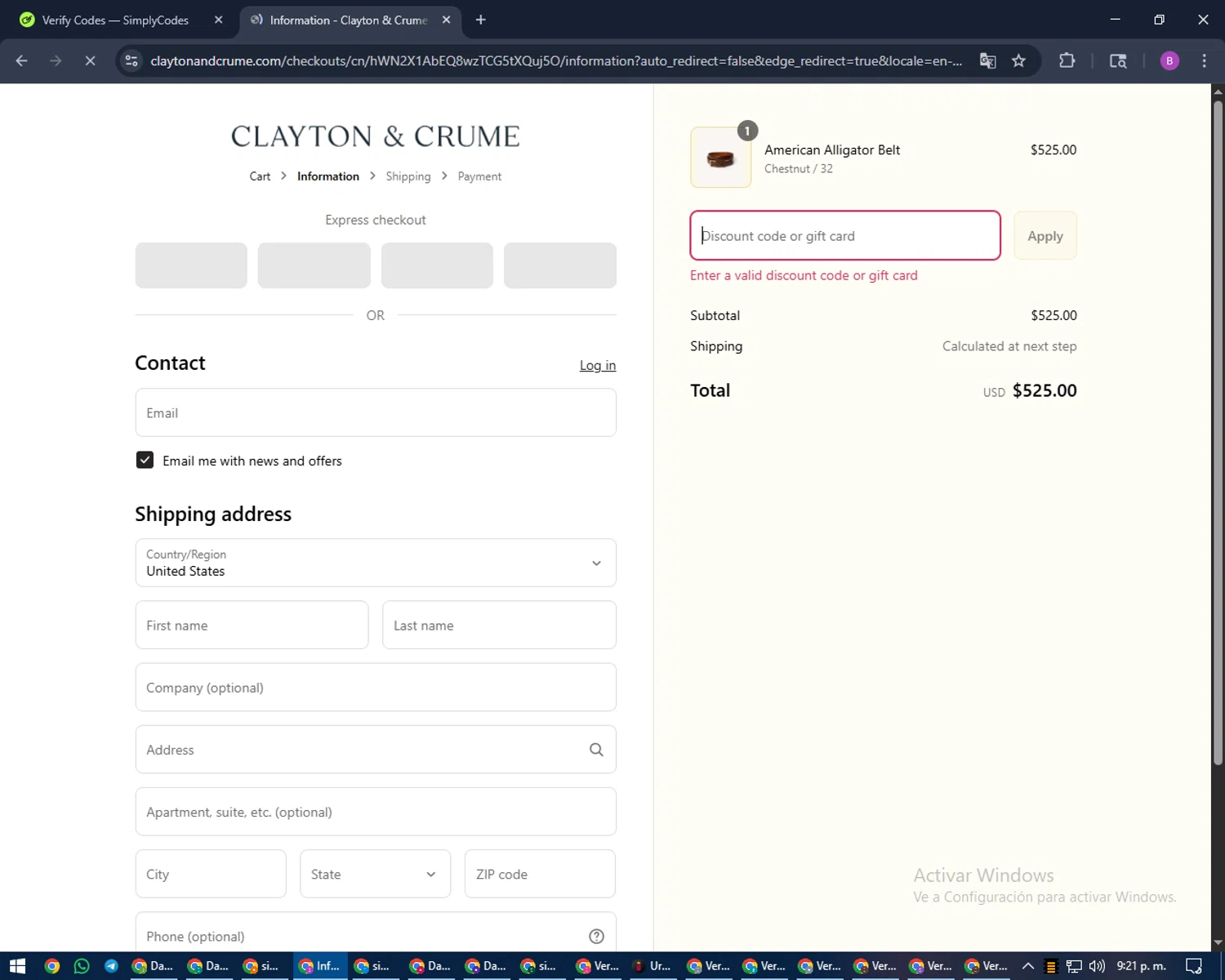Open pinned Chrome in the taskbar
1225x980 pixels.
pos(52,966)
